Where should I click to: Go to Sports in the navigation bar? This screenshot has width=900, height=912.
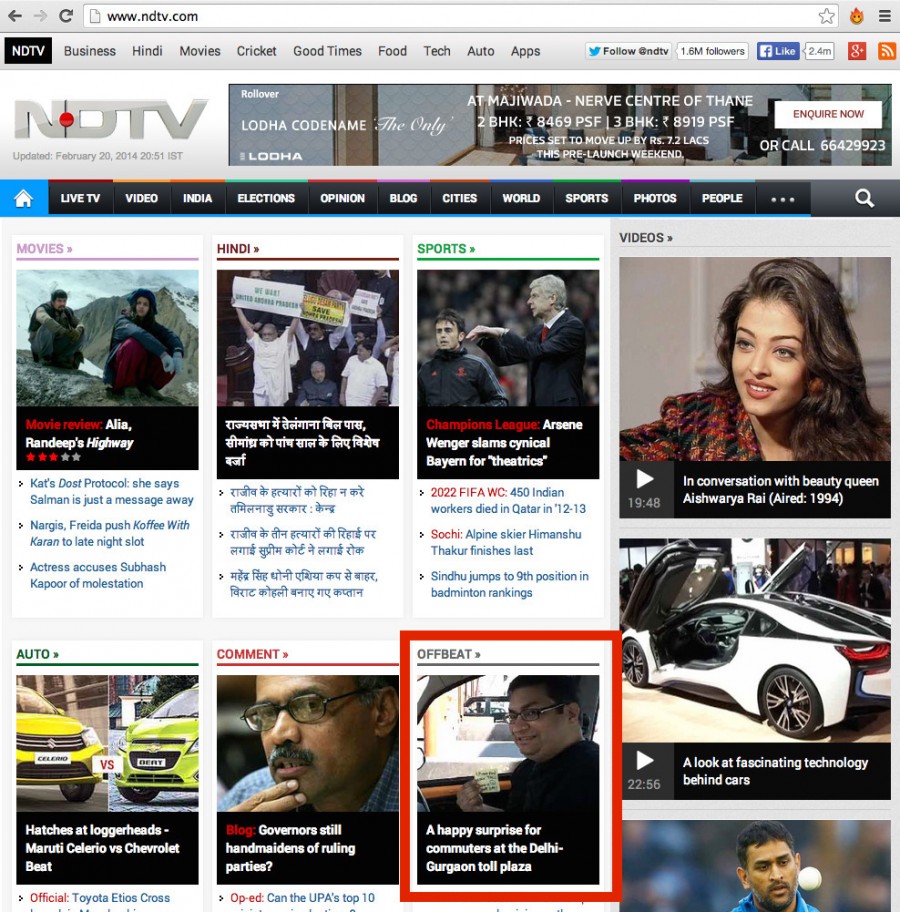(x=586, y=198)
